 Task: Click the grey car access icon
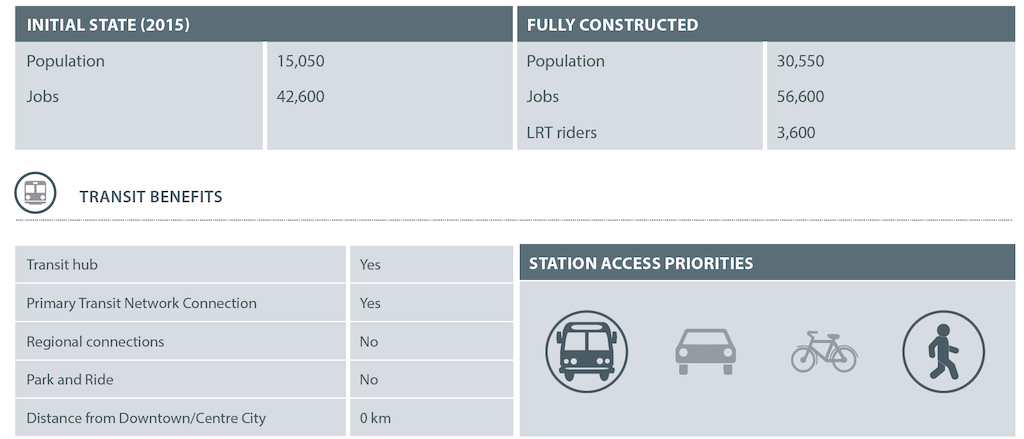point(705,351)
